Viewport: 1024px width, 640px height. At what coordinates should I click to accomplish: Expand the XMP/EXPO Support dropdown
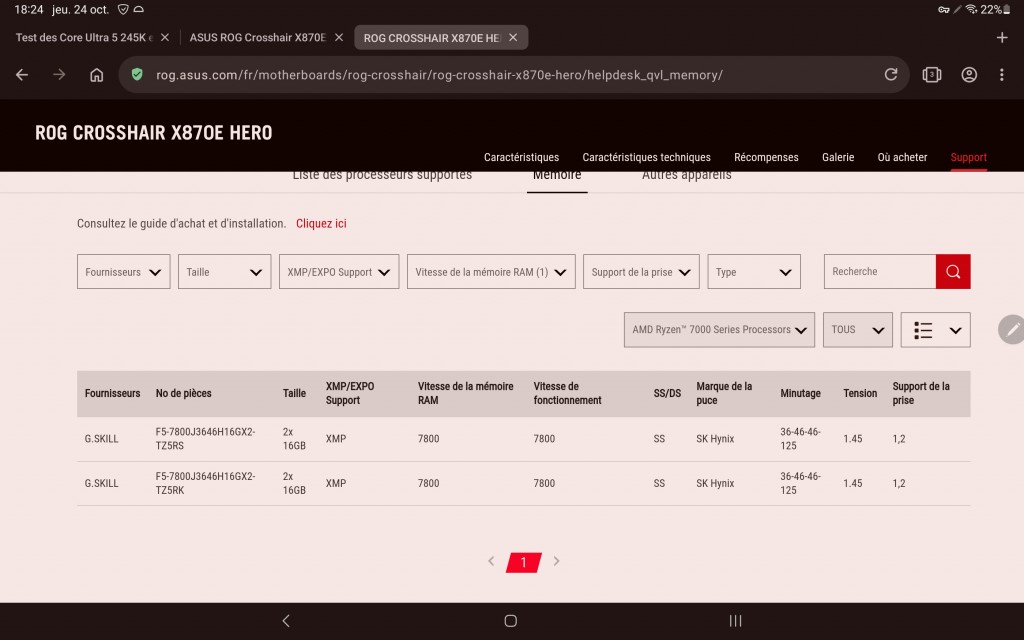(x=339, y=272)
